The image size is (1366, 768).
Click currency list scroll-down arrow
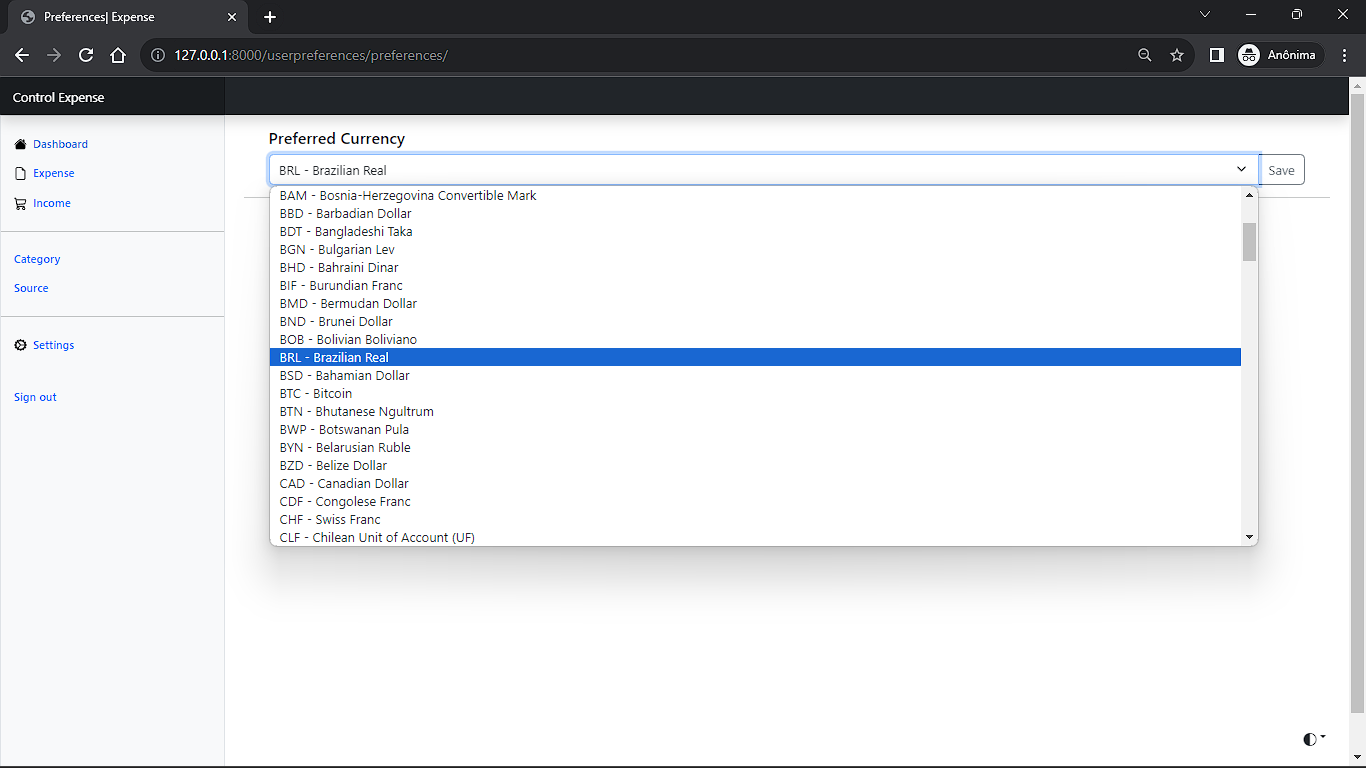tap(1249, 537)
